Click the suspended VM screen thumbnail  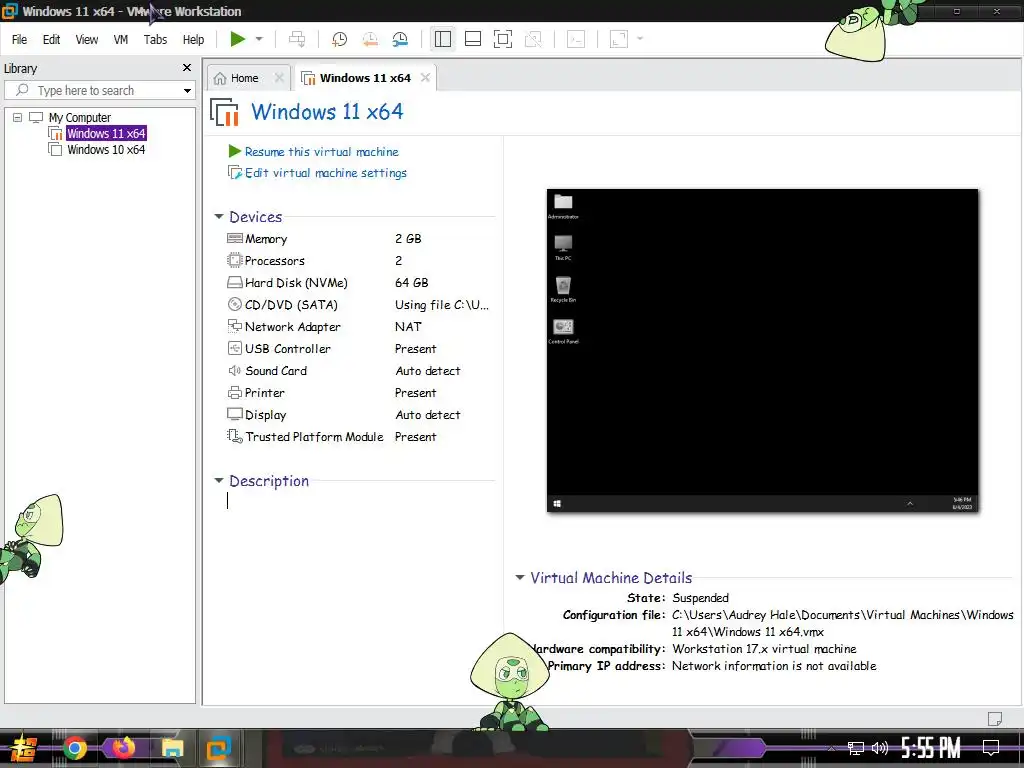[762, 351]
